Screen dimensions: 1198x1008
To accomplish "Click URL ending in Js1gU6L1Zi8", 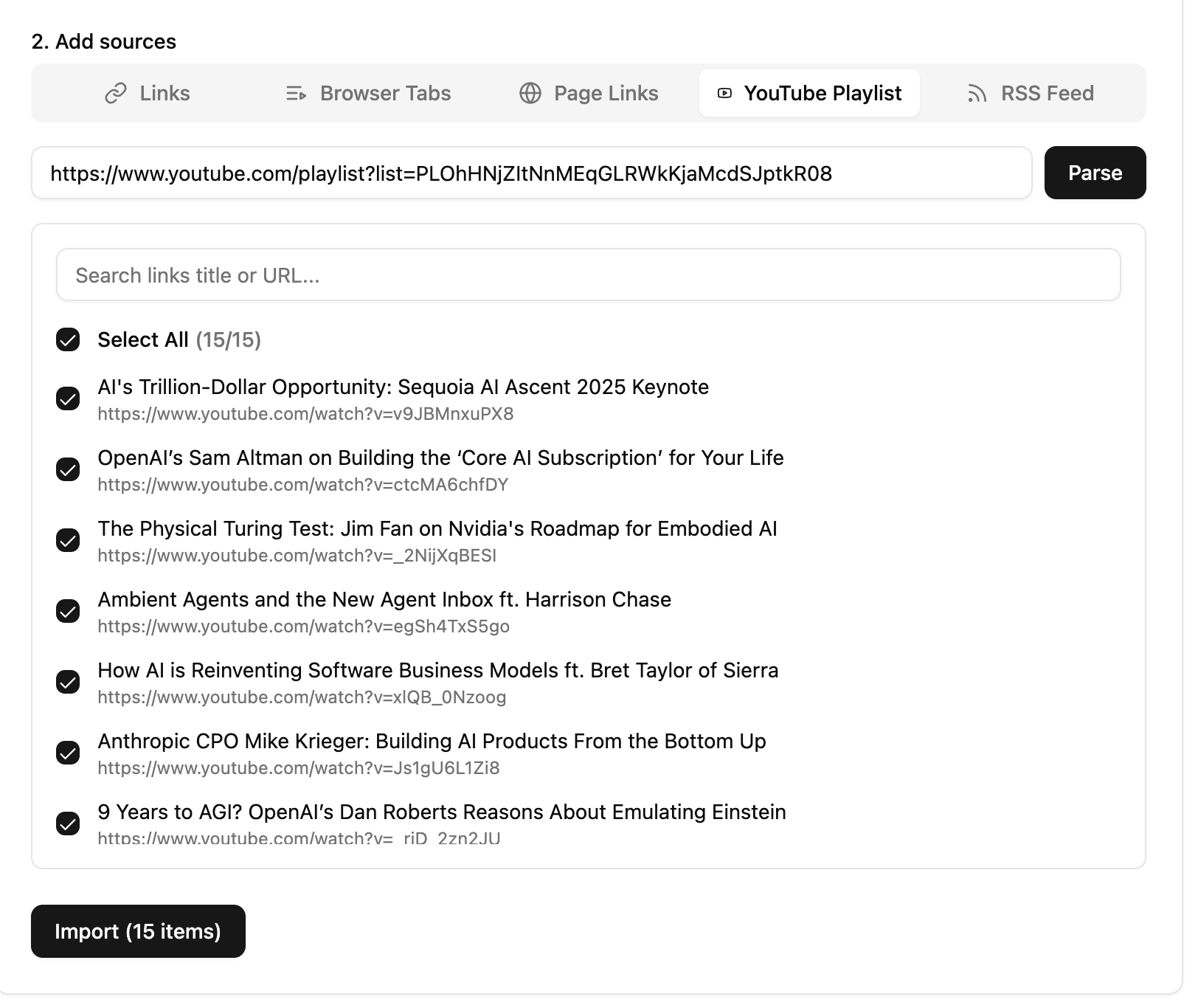I will (298, 768).
